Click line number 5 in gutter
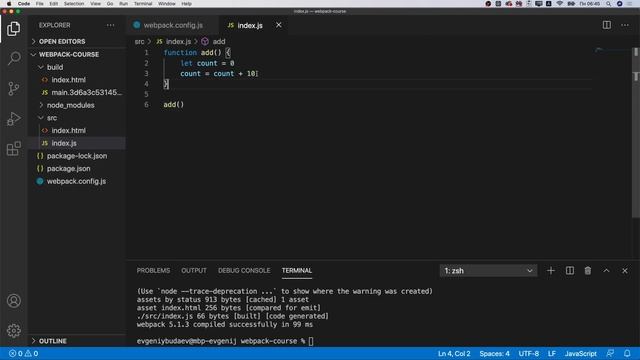The height and width of the screenshot is (360, 640). click(x=146, y=94)
